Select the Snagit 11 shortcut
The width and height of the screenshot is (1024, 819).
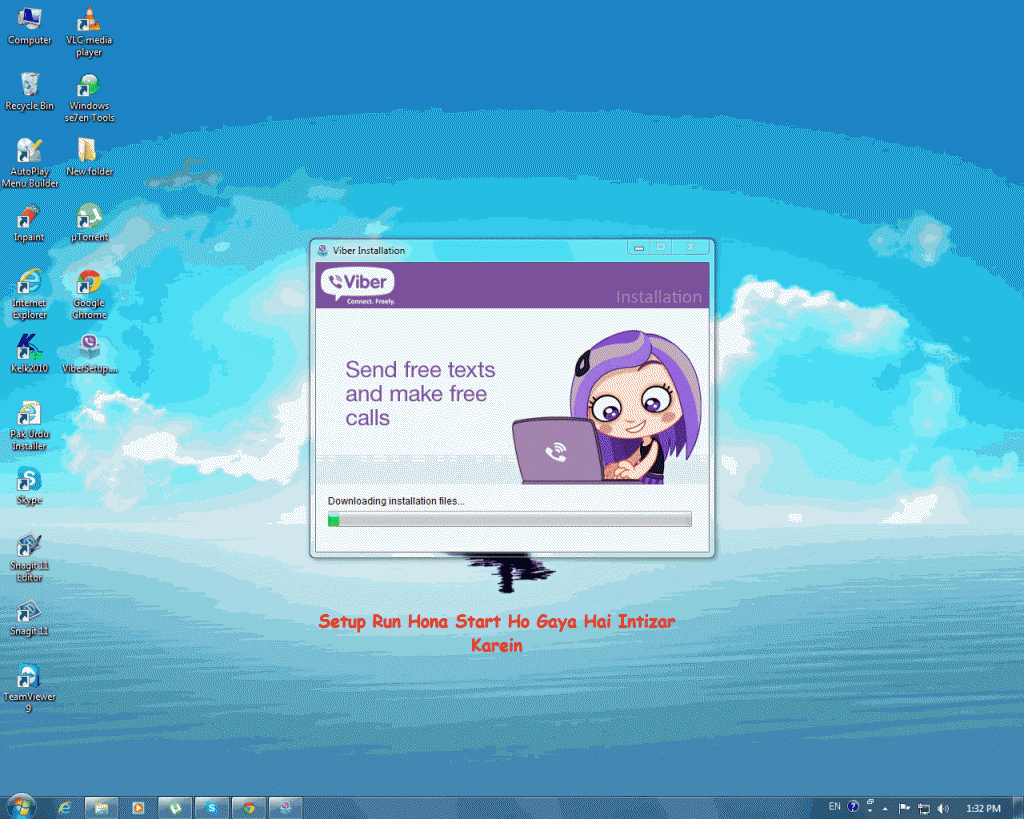pyautogui.click(x=29, y=618)
